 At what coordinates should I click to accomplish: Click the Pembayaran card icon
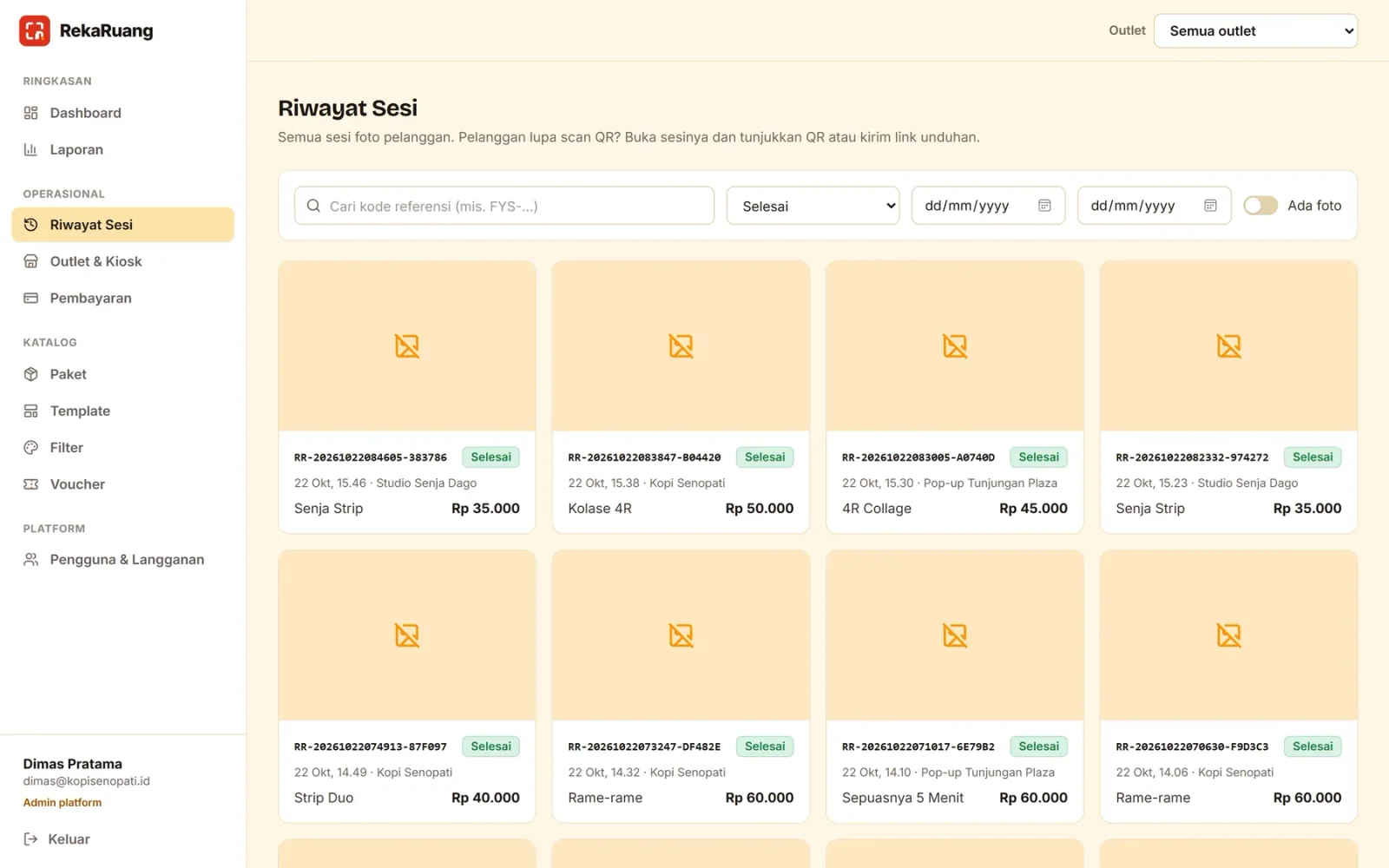click(30, 298)
